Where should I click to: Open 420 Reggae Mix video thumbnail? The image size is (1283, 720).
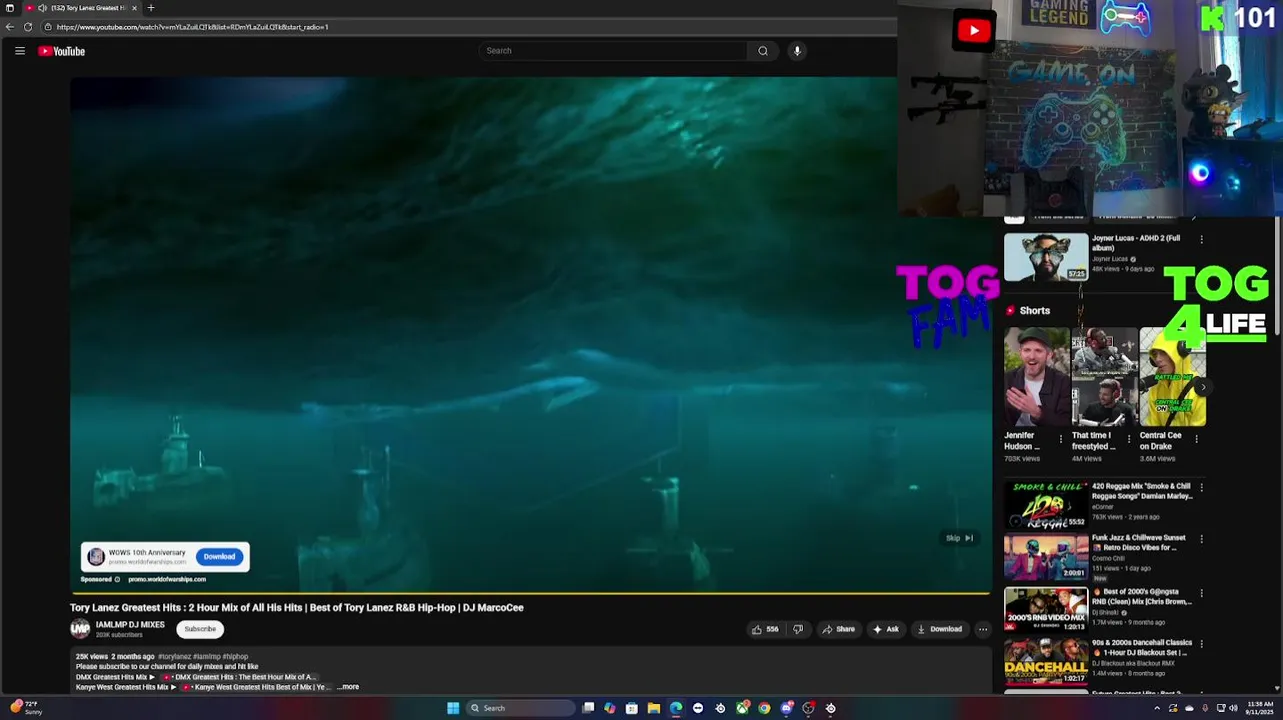pyautogui.click(x=1046, y=505)
